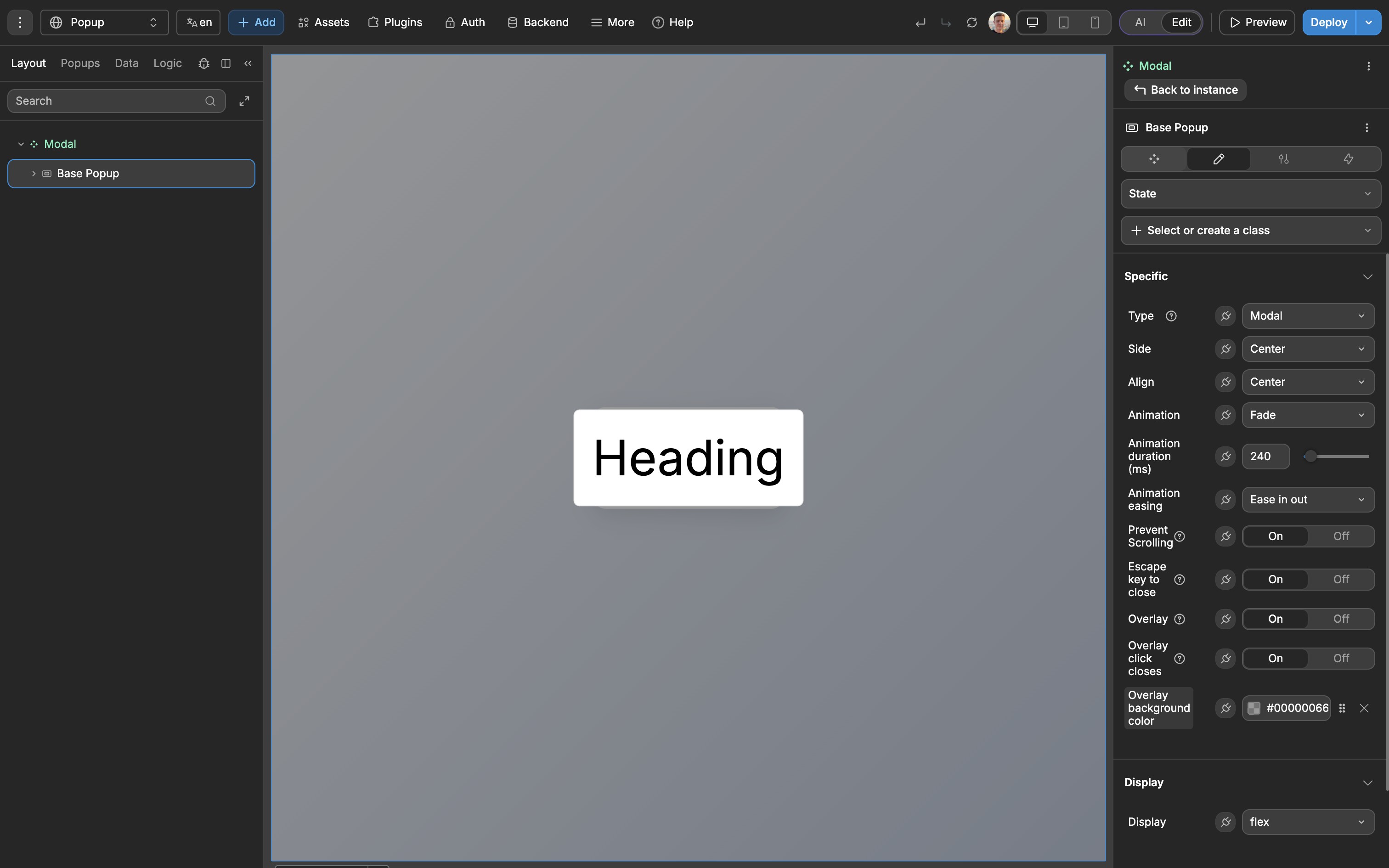Click the debug bug icon in left panel

pyautogui.click(x=204, y=63)
